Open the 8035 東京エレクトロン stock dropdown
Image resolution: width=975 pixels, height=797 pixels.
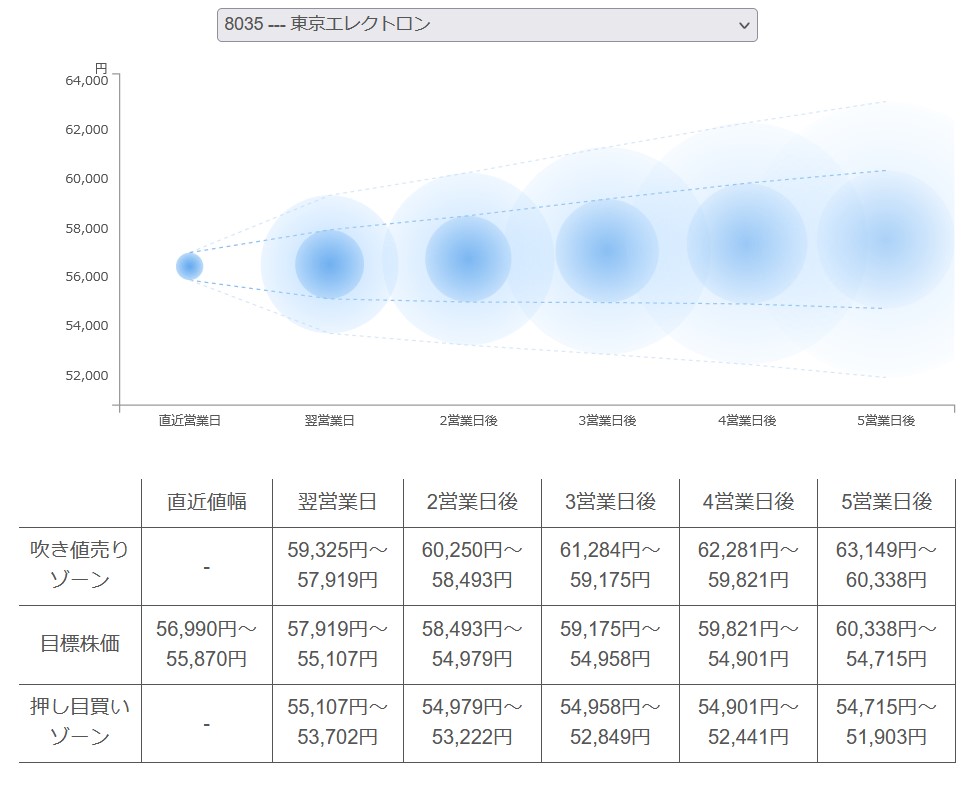click(487, 25)
